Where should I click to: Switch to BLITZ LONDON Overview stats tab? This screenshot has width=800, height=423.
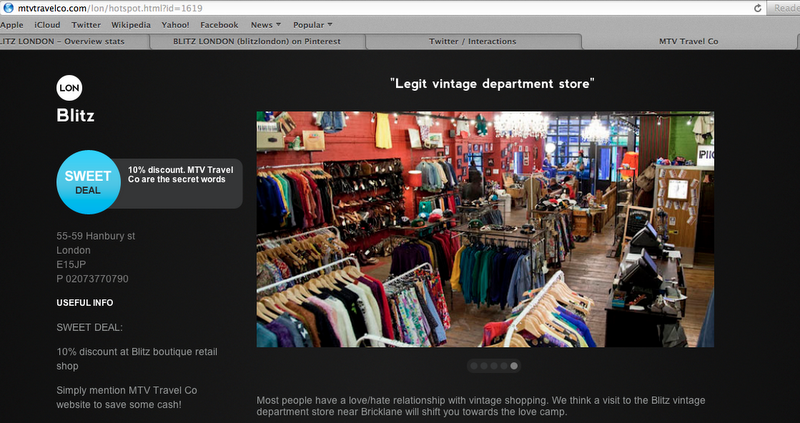(74, 41)
